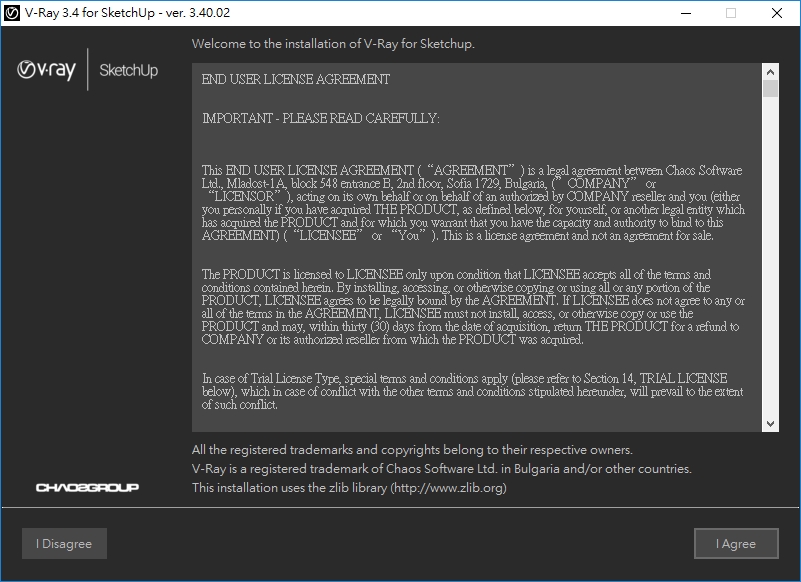Viewport: 801px width, 582px height.
Task: Click 'Welcome to the installation of V-Ray' text
Action: click(x=334, y=43)
